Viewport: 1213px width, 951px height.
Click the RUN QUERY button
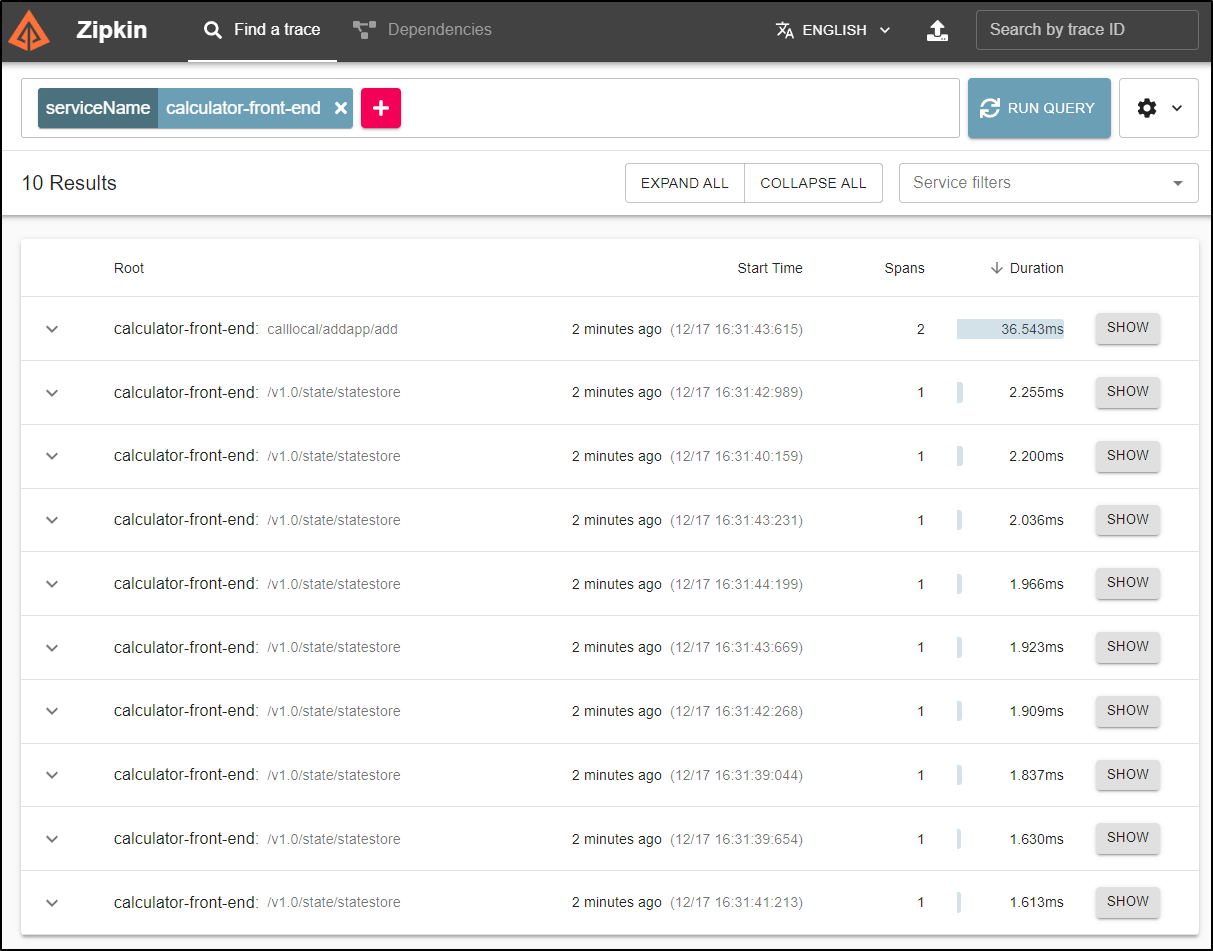pos(1039,108)
